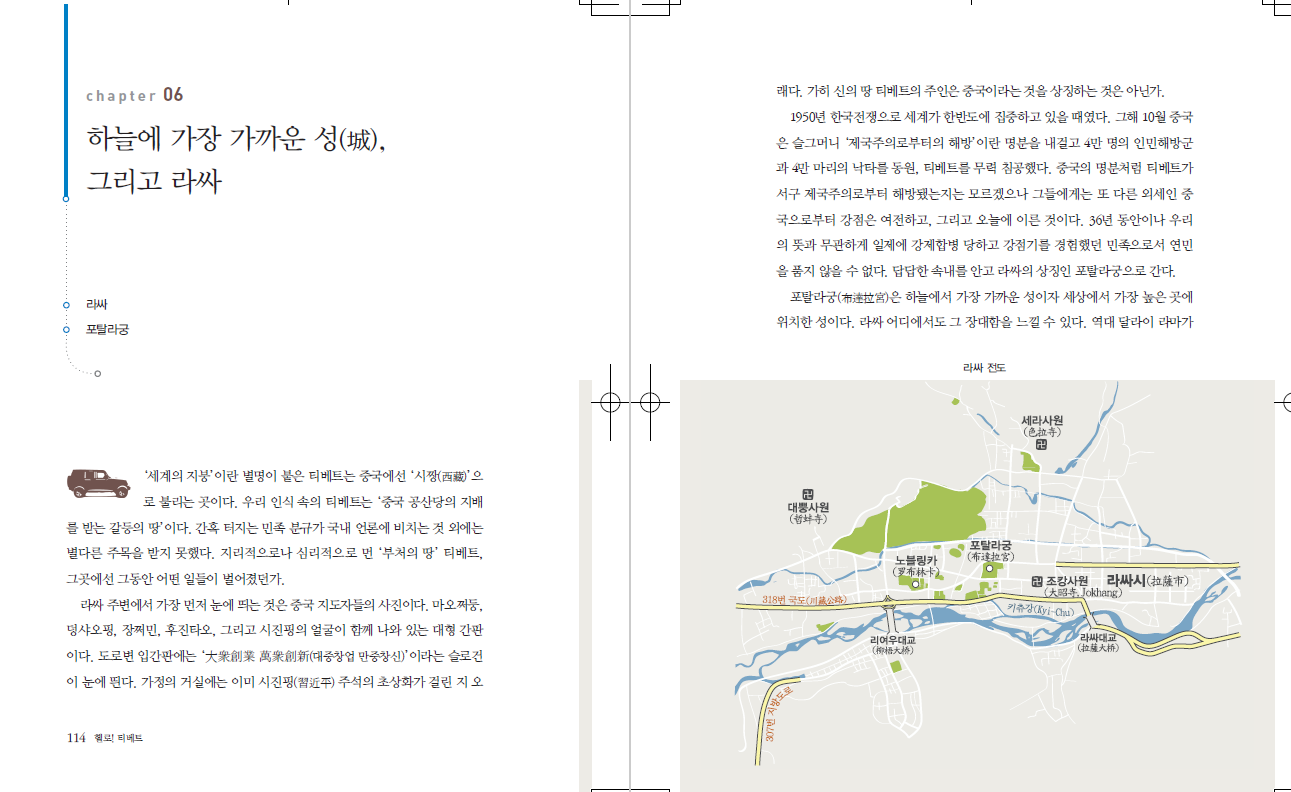Click the footer text '헬로! 티베트'
Viewport: 1291px width, 792px height.
pos(117,738)
